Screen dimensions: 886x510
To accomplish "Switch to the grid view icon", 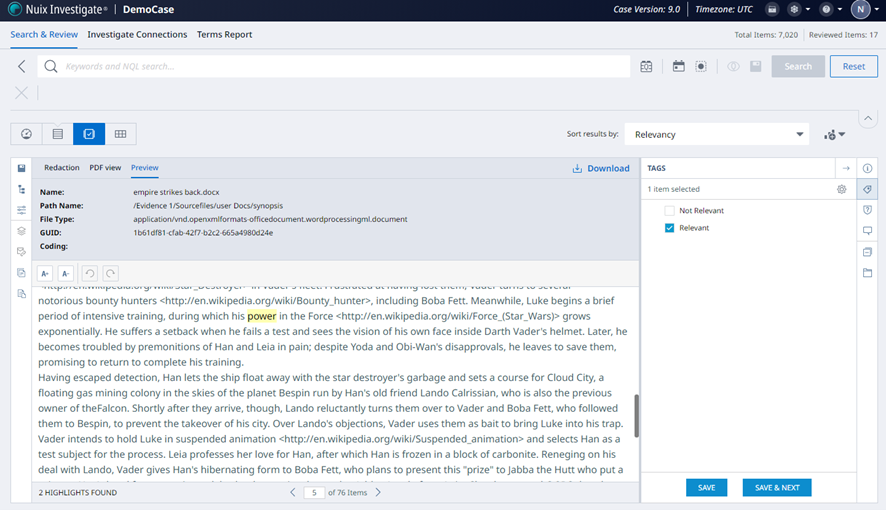I will coord(120,134).
